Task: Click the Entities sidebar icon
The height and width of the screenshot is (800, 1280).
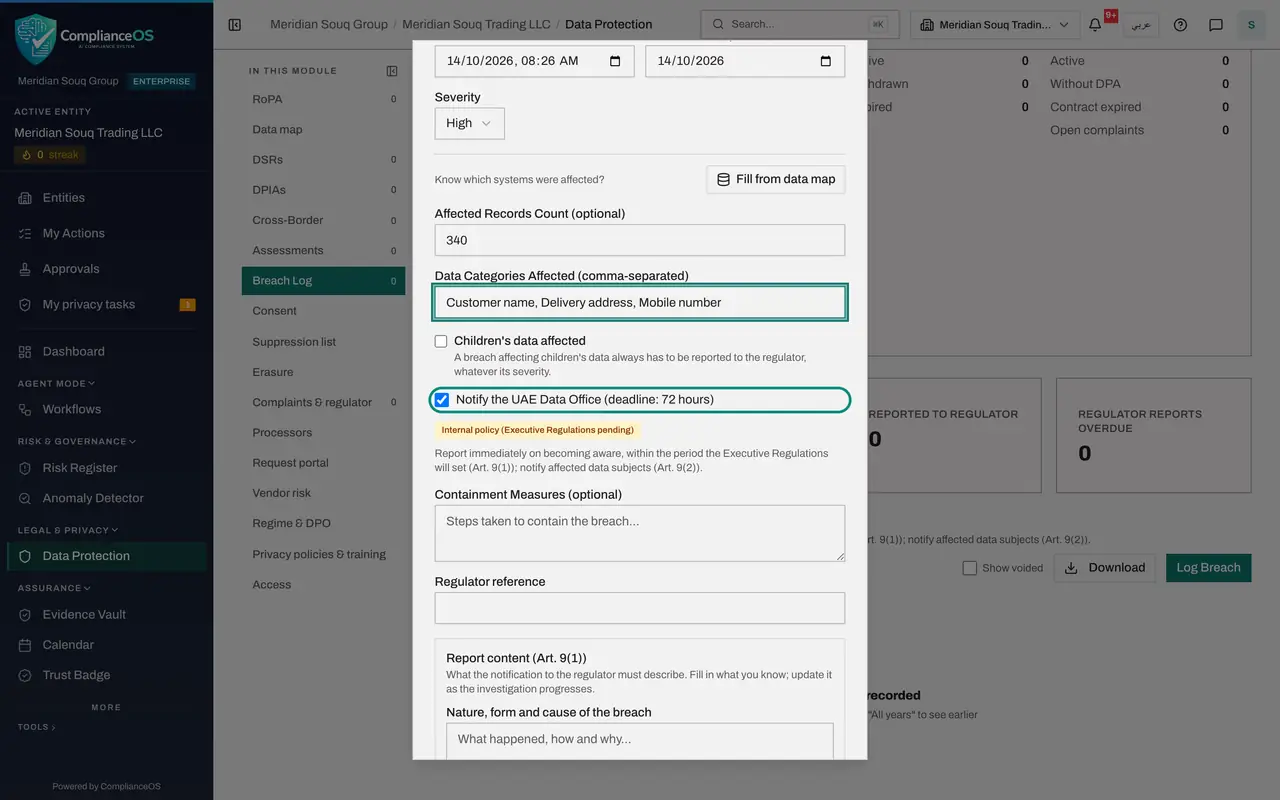Action: coord(25,198)
